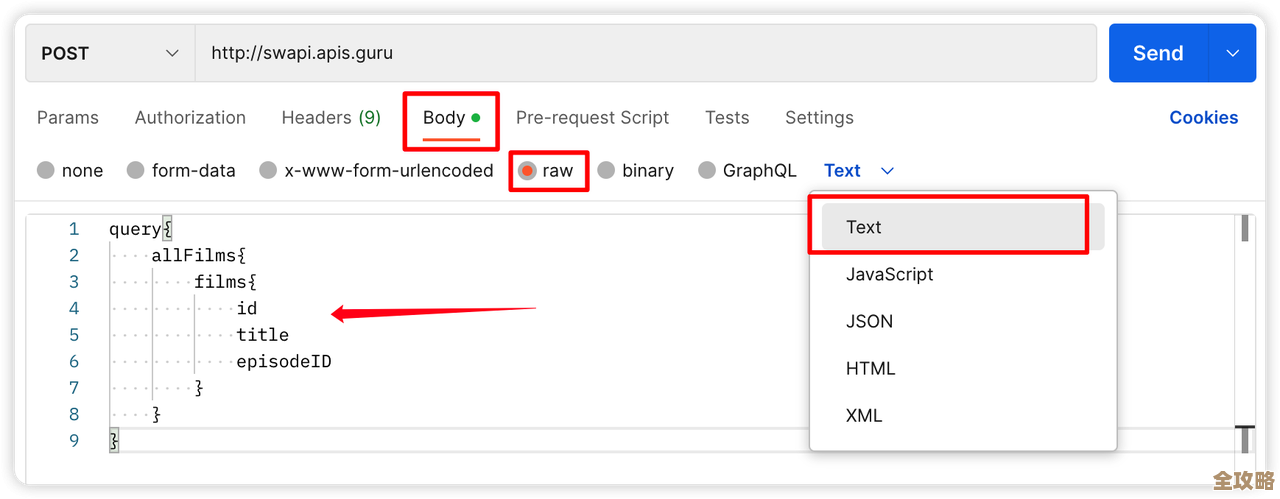This screenshot has width=1280, height=499.
Task: Open the POST method dropdown
Action: (110, 53)
